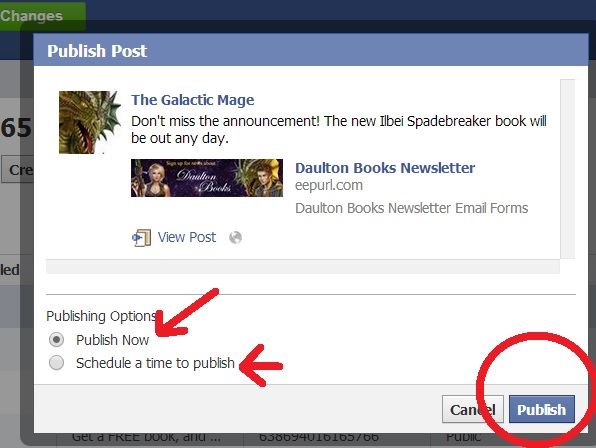
Task: Click the Galactic Mage dragon profile picture
Action: coord(90,122)
